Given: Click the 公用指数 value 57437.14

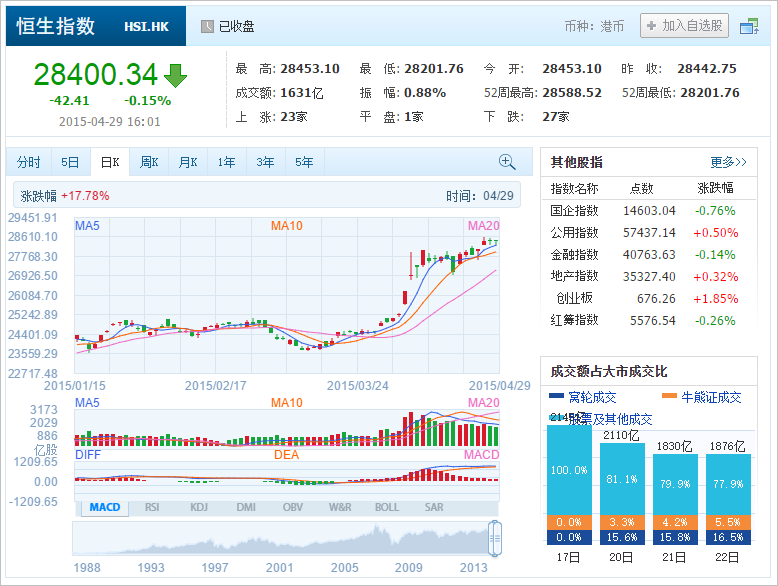Looking at the screenshot, I should point(649,233).
